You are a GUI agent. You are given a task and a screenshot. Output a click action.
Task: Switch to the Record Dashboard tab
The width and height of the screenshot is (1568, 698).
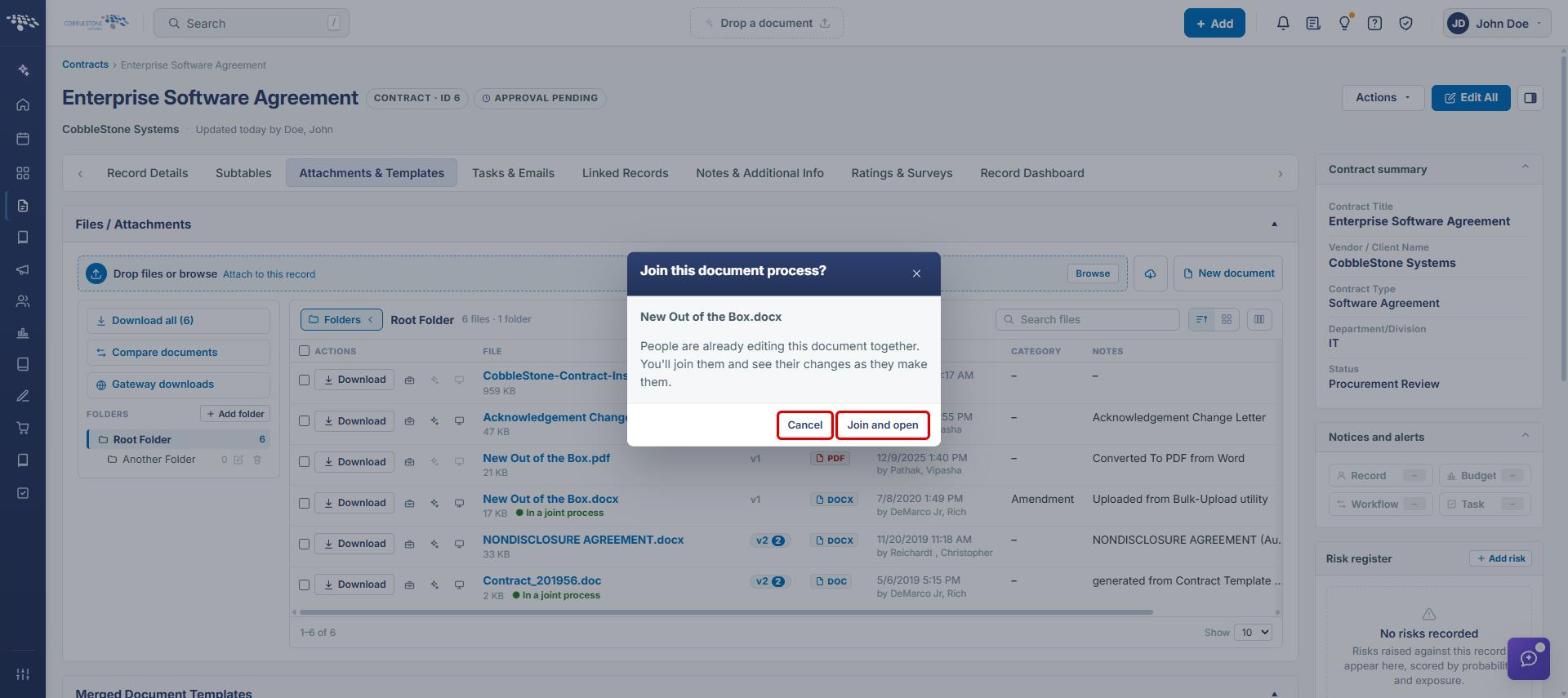1032,173
